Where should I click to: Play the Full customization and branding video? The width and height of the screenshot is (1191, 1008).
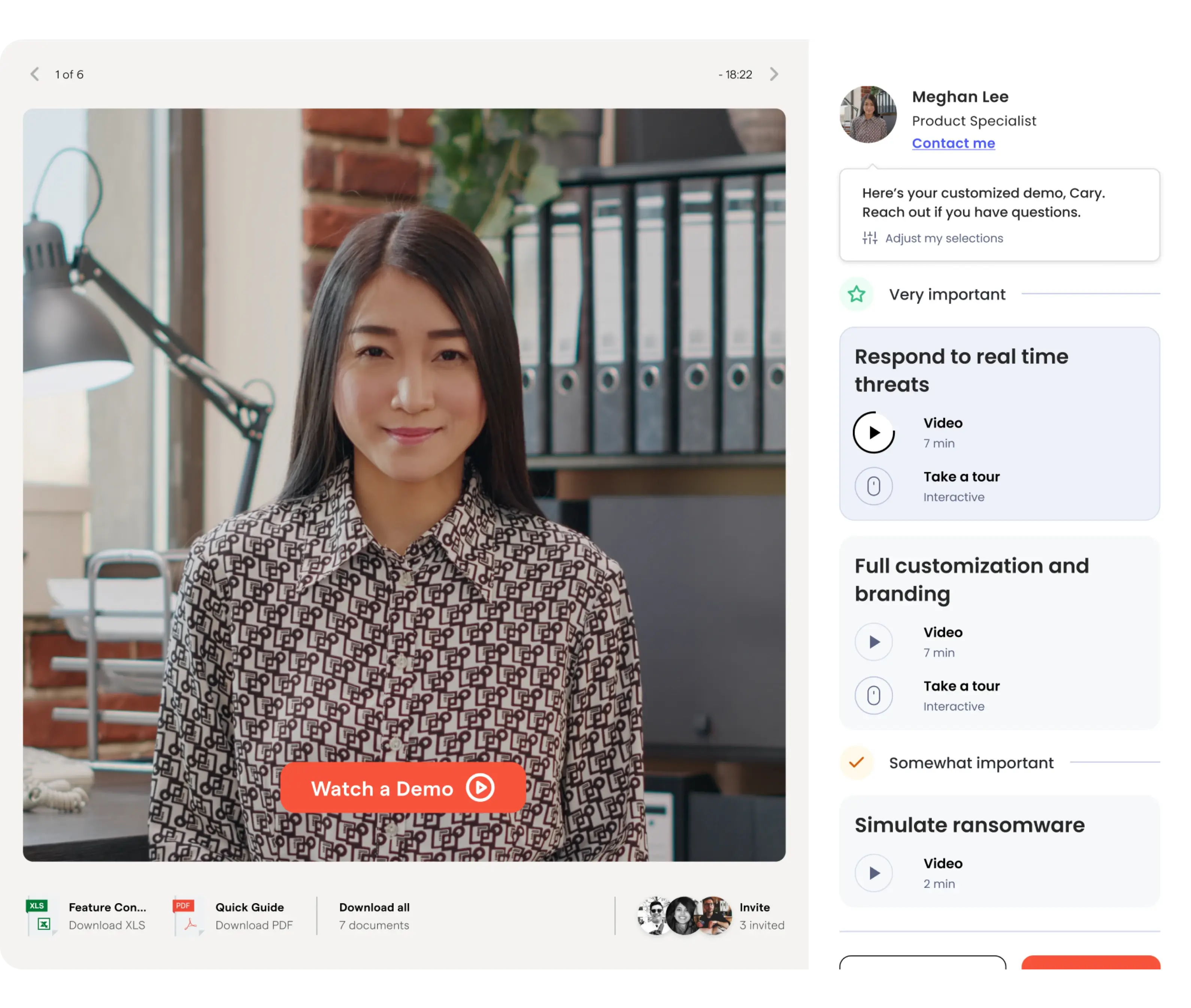(x=873, y=642)
